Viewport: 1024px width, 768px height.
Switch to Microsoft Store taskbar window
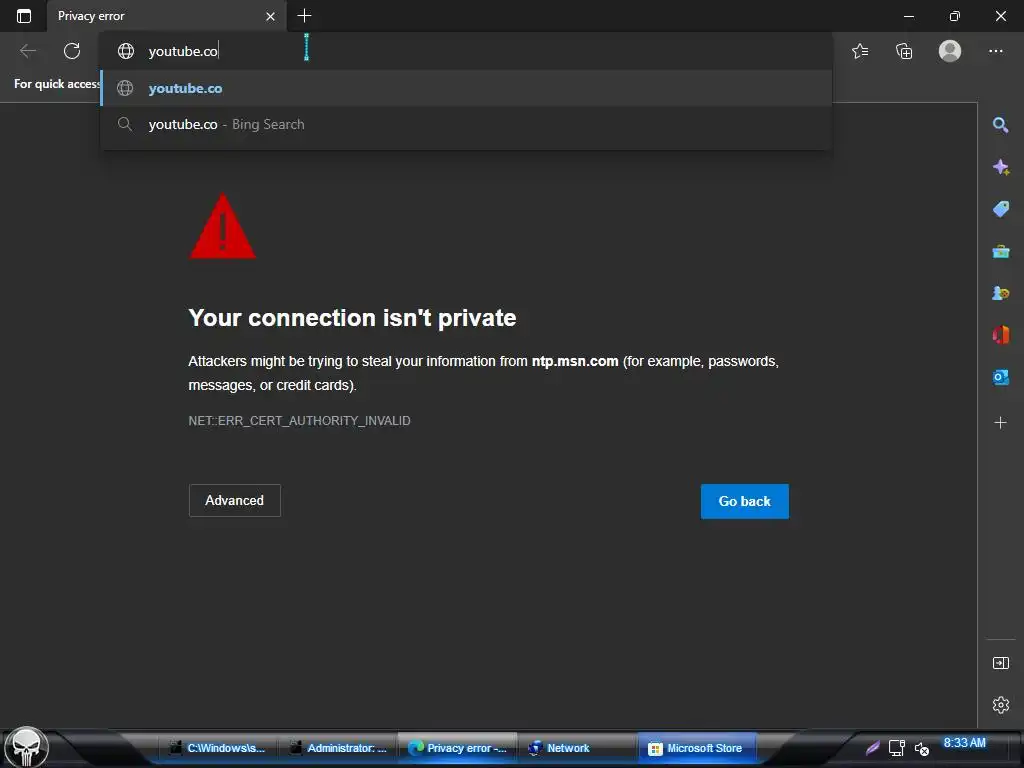click(696, 748)
